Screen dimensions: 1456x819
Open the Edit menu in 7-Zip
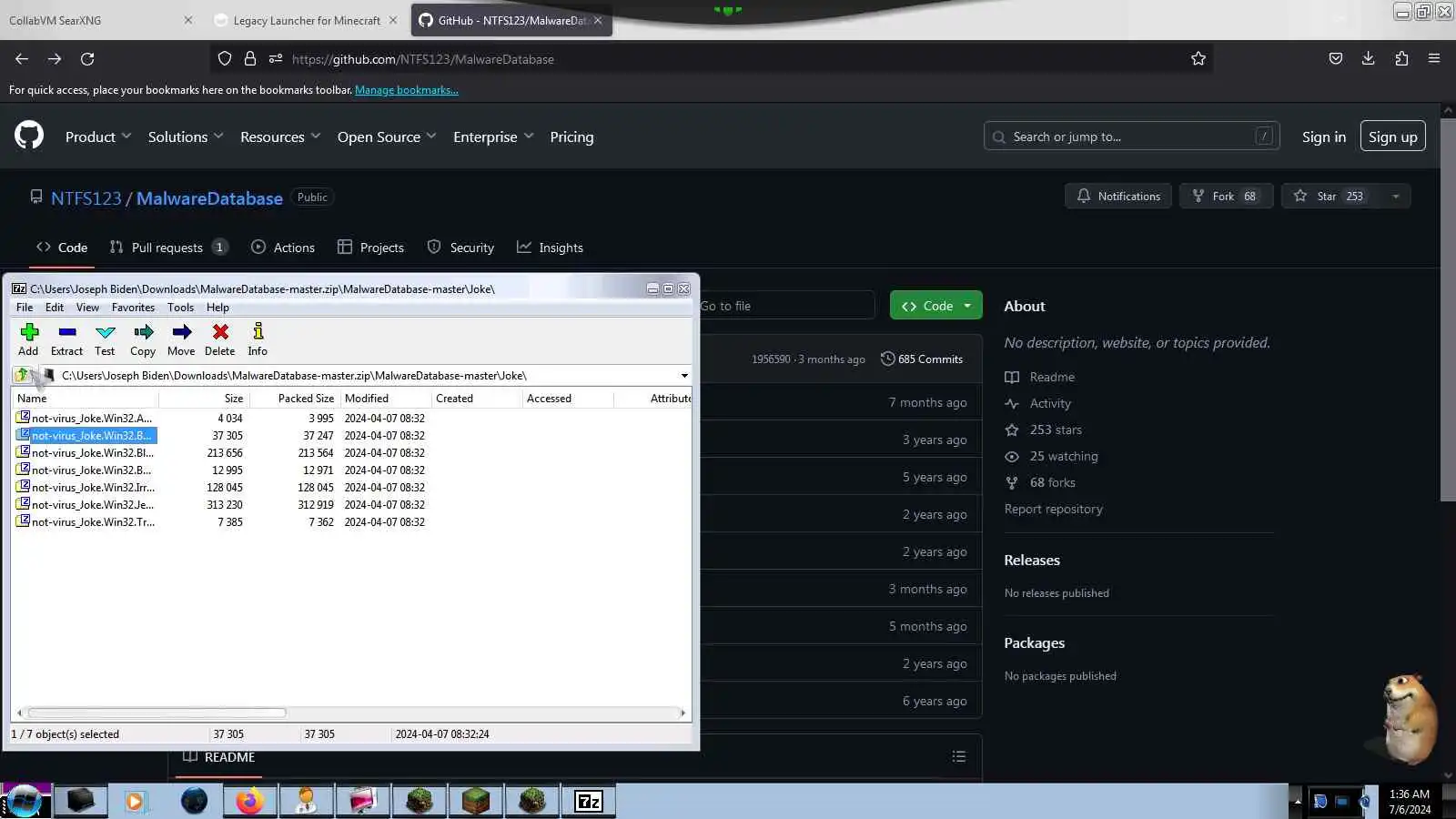coord(55,308)
